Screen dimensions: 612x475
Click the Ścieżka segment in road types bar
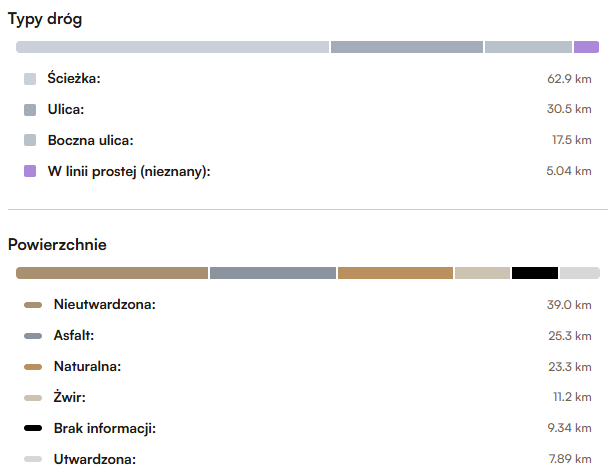[x=173, y=47]
